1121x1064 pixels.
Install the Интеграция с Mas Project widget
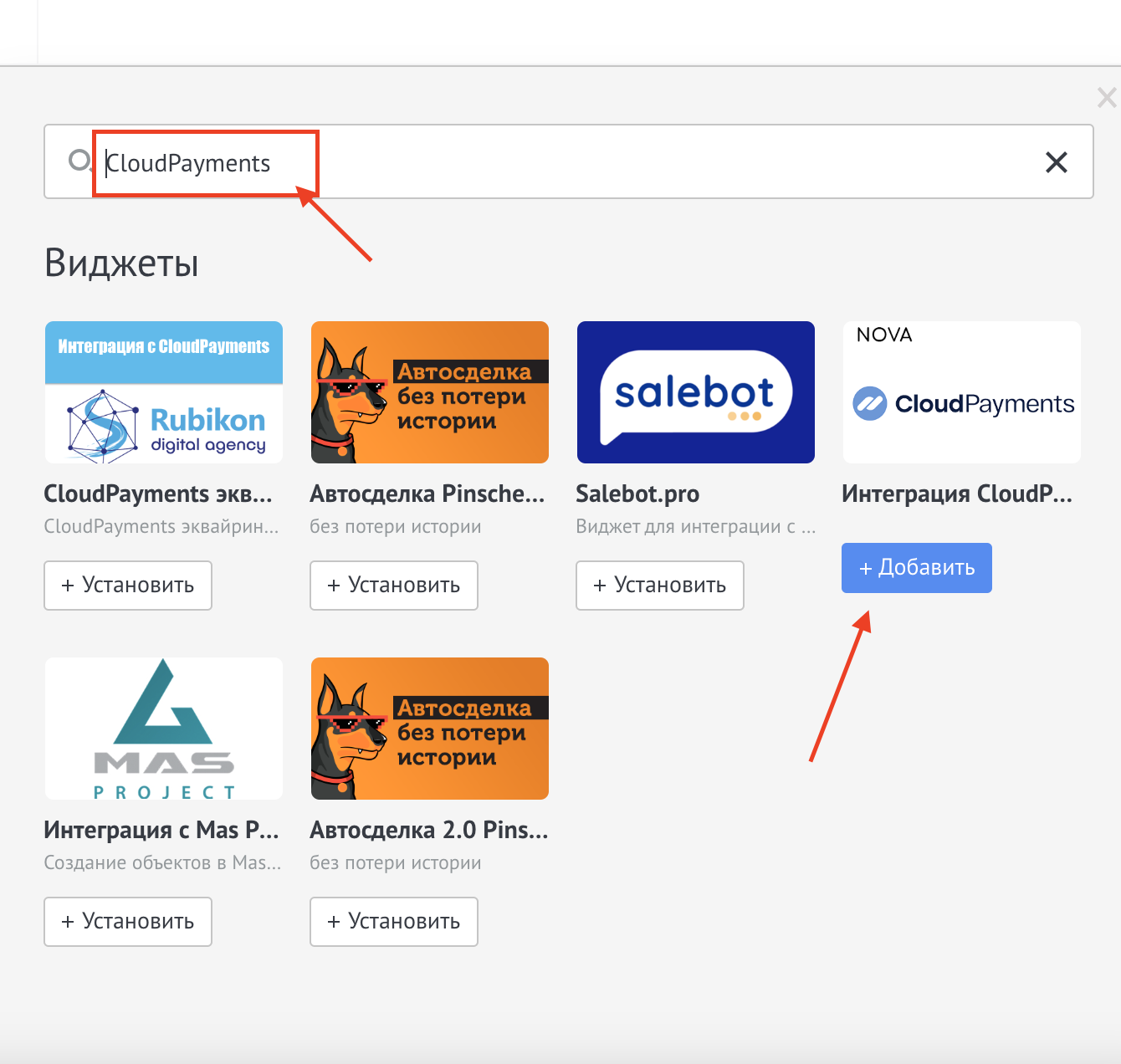(x=128, y=922)
